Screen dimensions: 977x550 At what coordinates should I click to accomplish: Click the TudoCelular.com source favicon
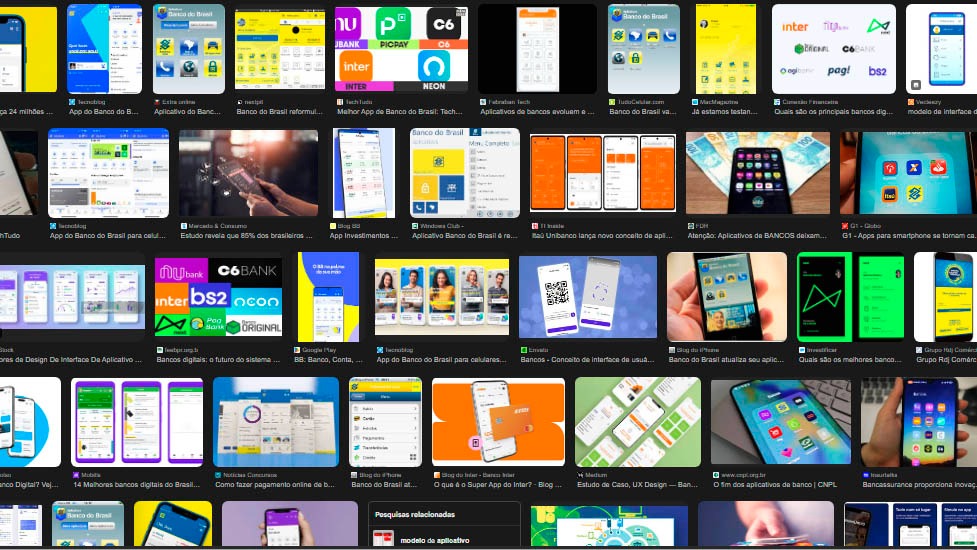(x=612, y=102)
